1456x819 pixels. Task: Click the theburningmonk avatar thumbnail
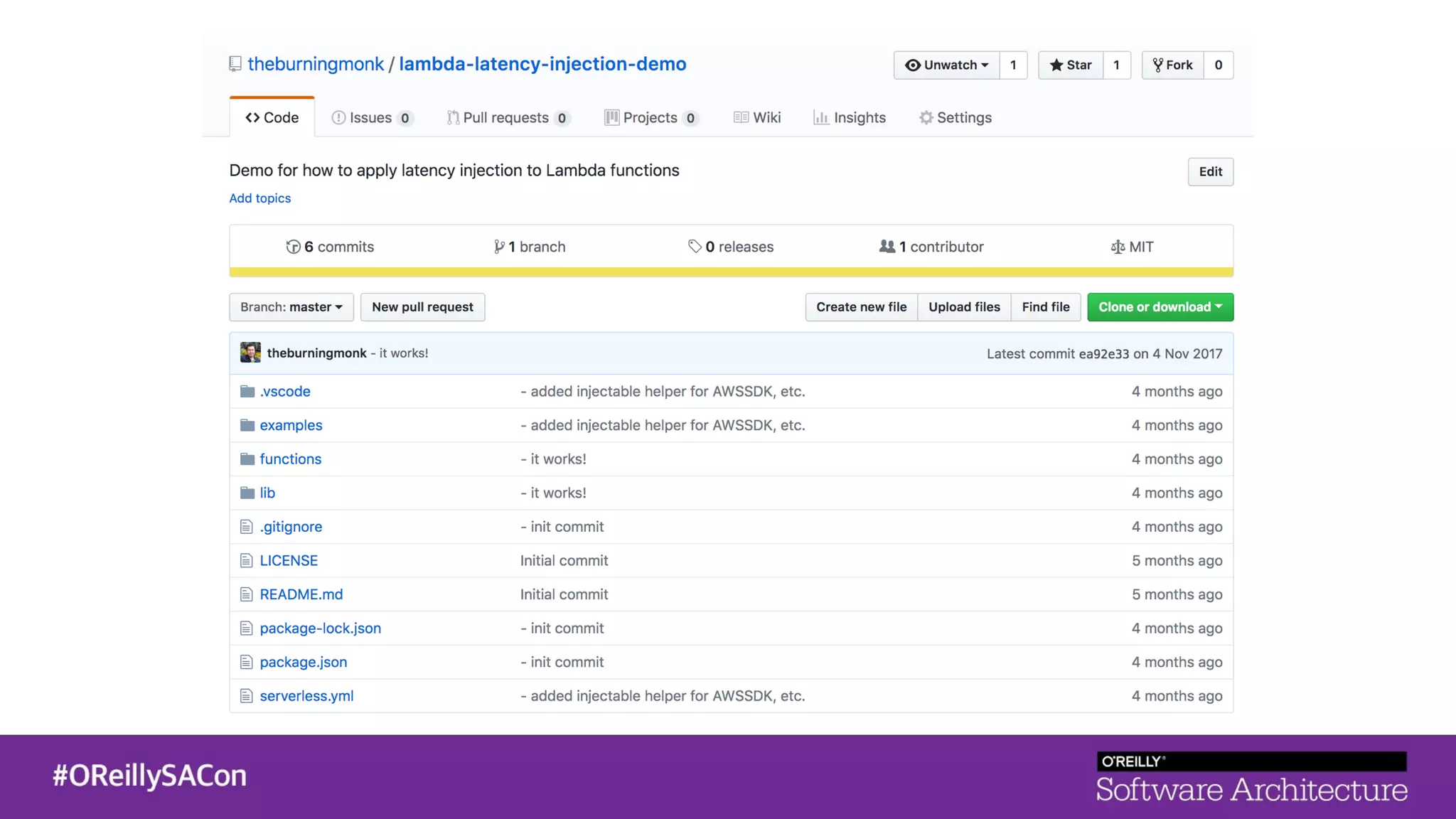250,353
